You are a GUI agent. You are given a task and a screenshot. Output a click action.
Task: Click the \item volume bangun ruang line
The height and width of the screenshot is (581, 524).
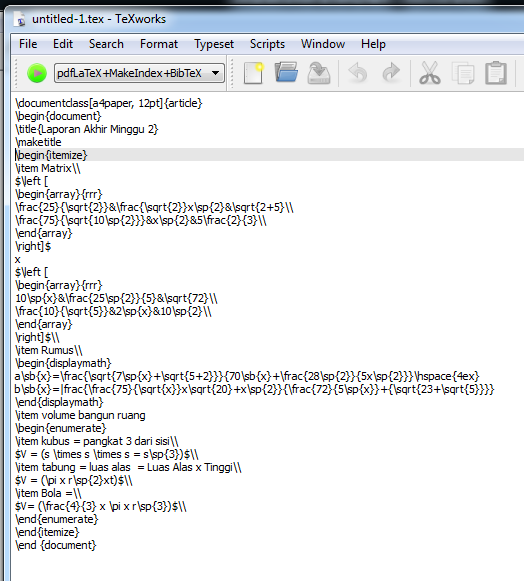tap(80, 415)
